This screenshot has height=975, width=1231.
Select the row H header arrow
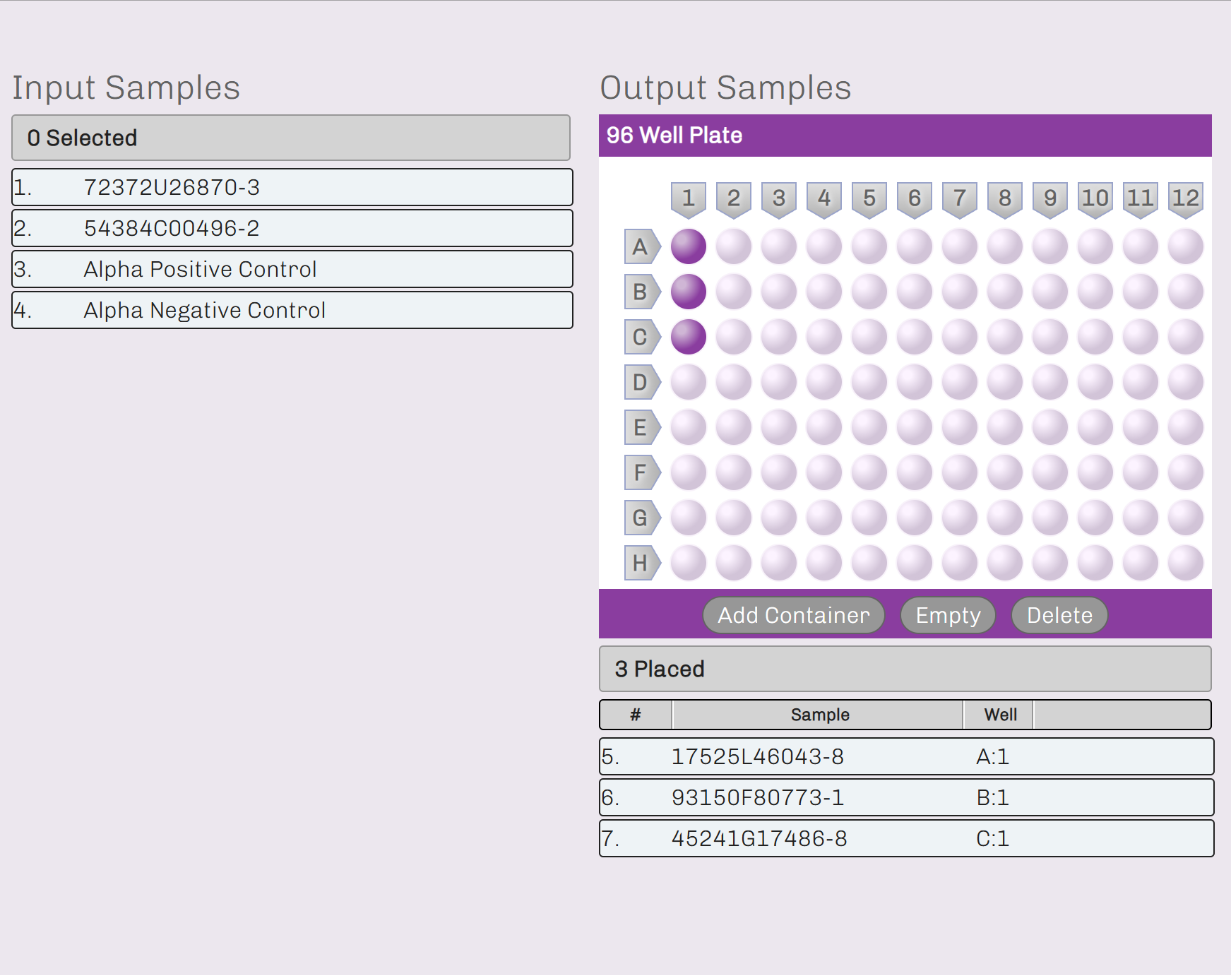pos(641,563)
